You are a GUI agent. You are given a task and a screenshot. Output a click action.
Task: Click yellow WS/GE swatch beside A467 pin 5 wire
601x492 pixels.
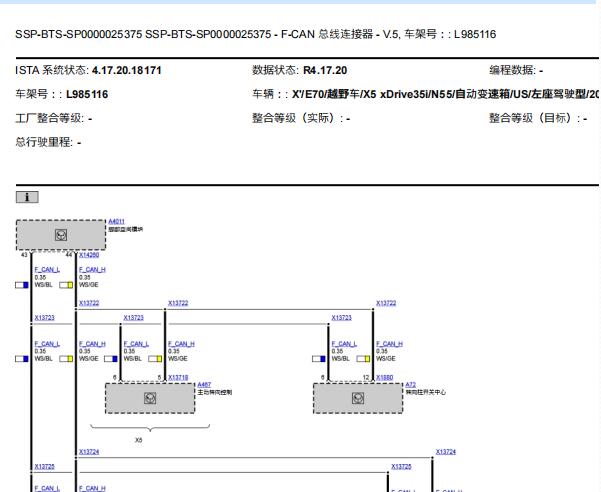[155, 359]
